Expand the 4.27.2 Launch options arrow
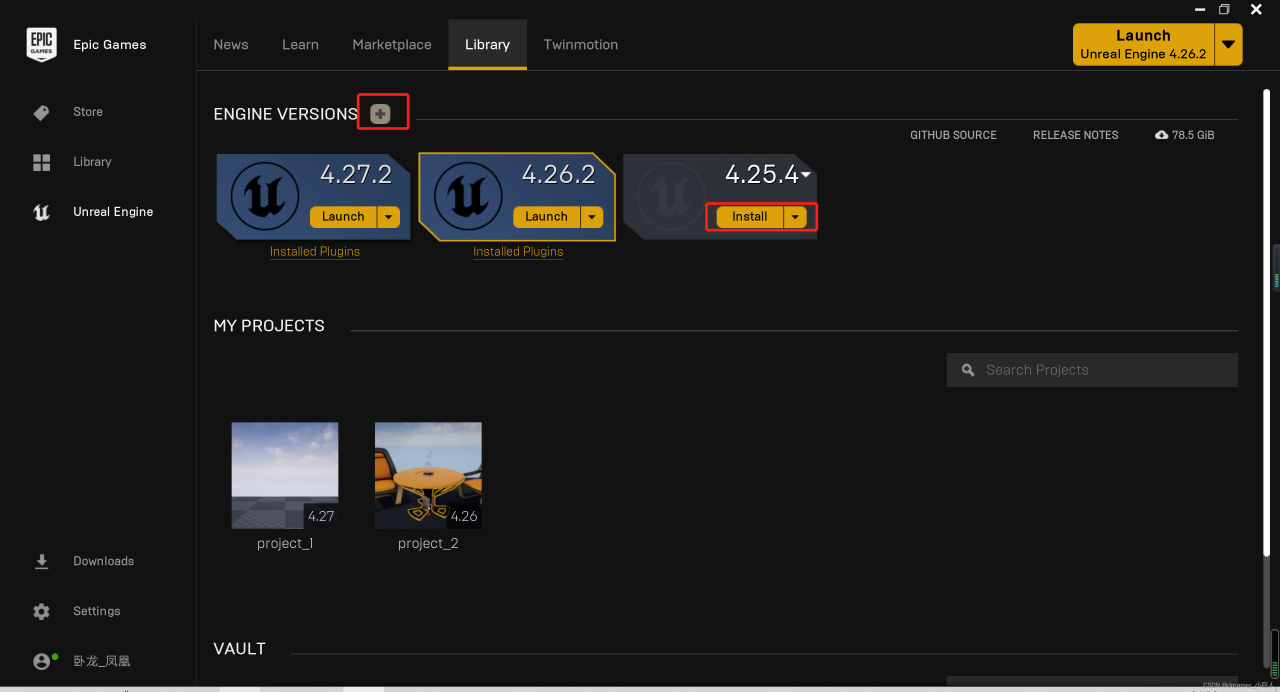Viewport: 1280px width, 692px height. [389, 216]
